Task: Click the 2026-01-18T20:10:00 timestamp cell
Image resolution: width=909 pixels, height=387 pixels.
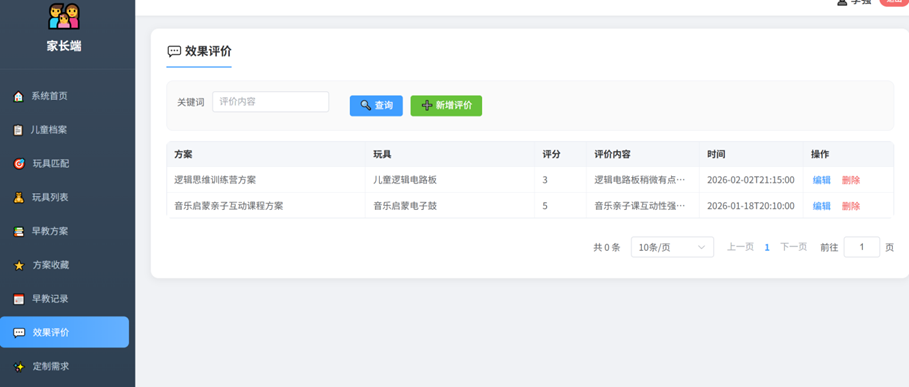Action: pyautogui.click(x=751, y=206)
